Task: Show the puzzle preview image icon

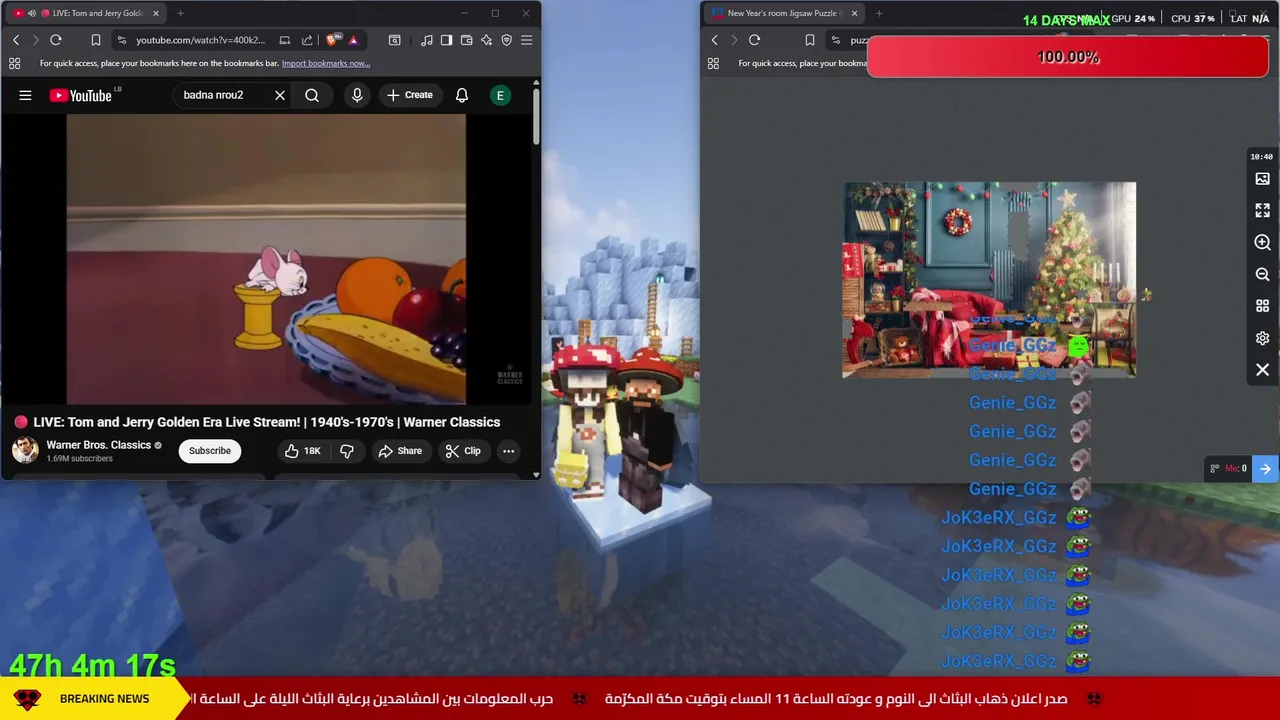Action: [1262, 179]
